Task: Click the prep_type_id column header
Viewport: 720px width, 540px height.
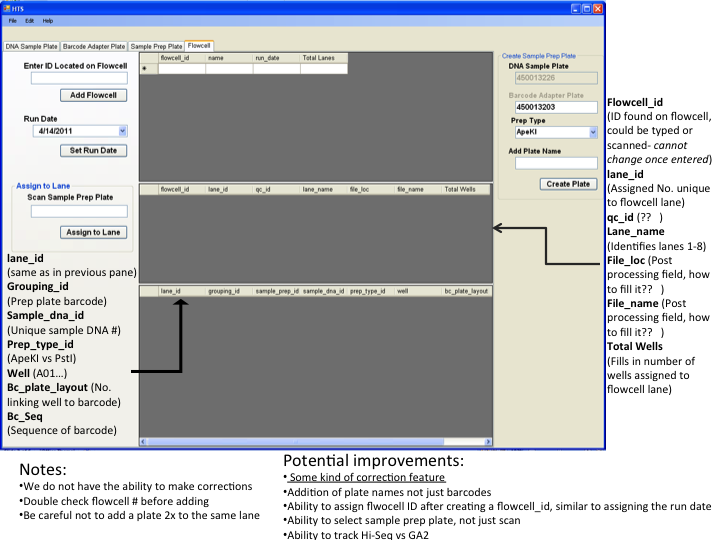Action: coord(371,291)
